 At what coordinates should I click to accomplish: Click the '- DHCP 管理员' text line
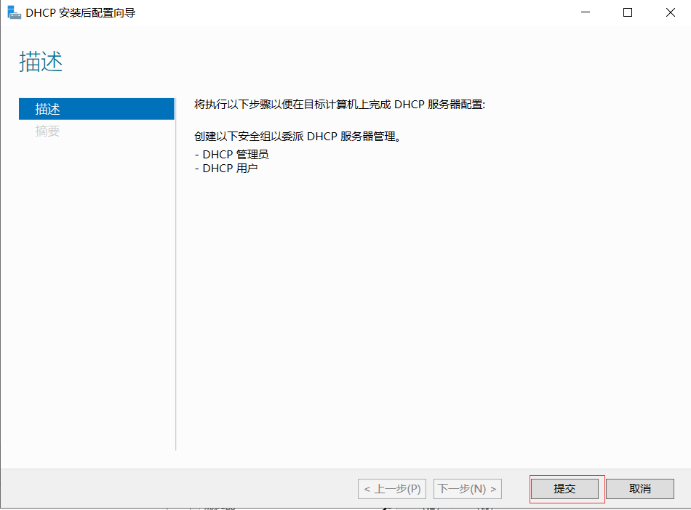point(231,154)
